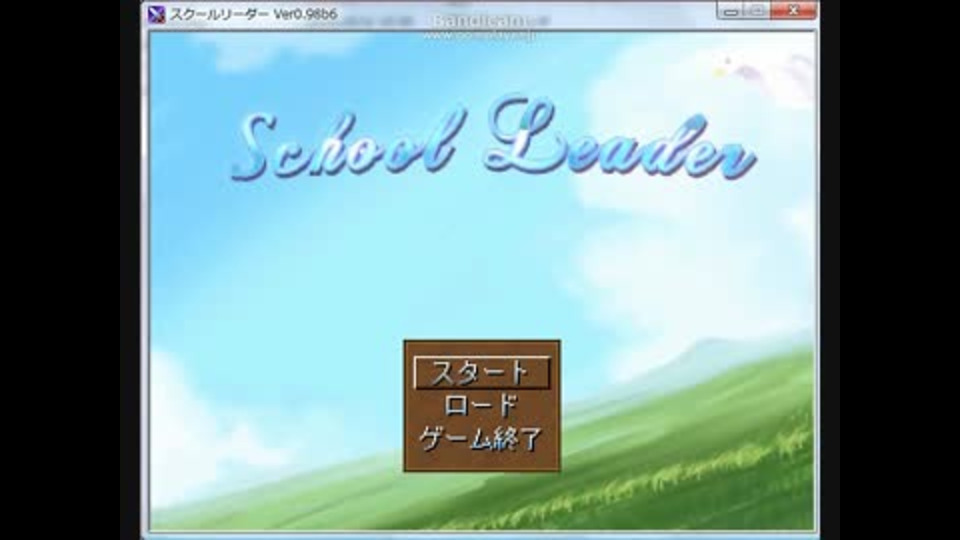The width and height of the screenshot is (960, 540).
Task: Click the game window's title bar icon
Action: (x=157, y=14)
